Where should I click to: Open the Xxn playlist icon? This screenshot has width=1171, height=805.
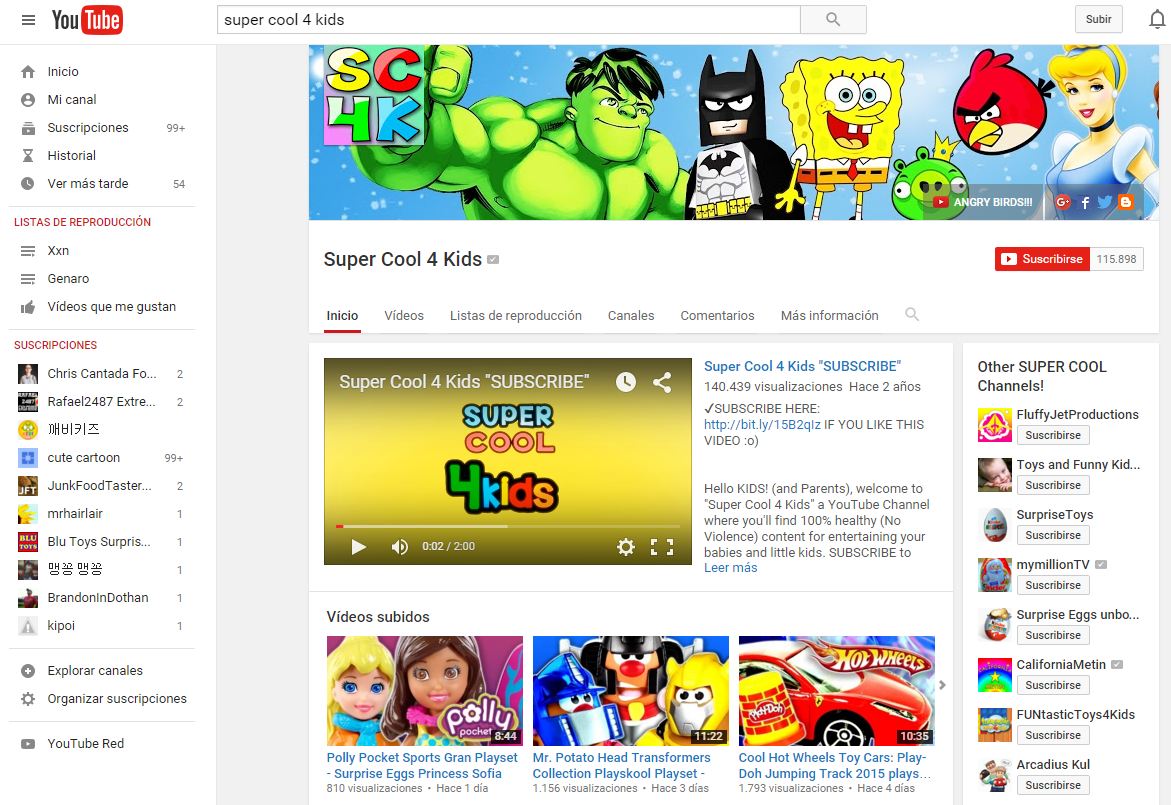pos(28,251)
